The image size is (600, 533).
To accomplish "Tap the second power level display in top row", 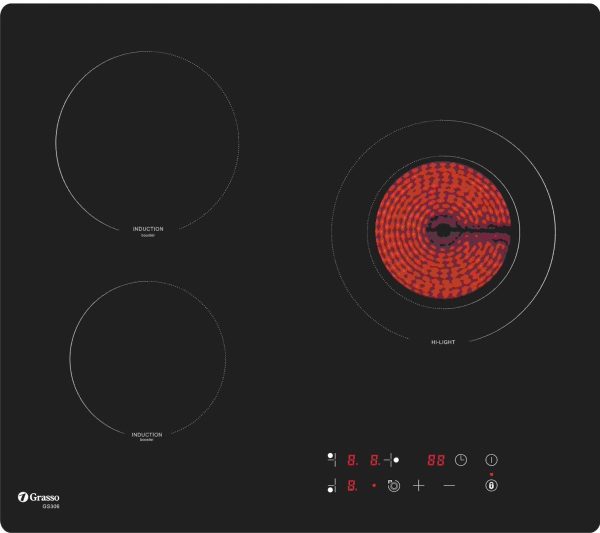I will [375, 460].
